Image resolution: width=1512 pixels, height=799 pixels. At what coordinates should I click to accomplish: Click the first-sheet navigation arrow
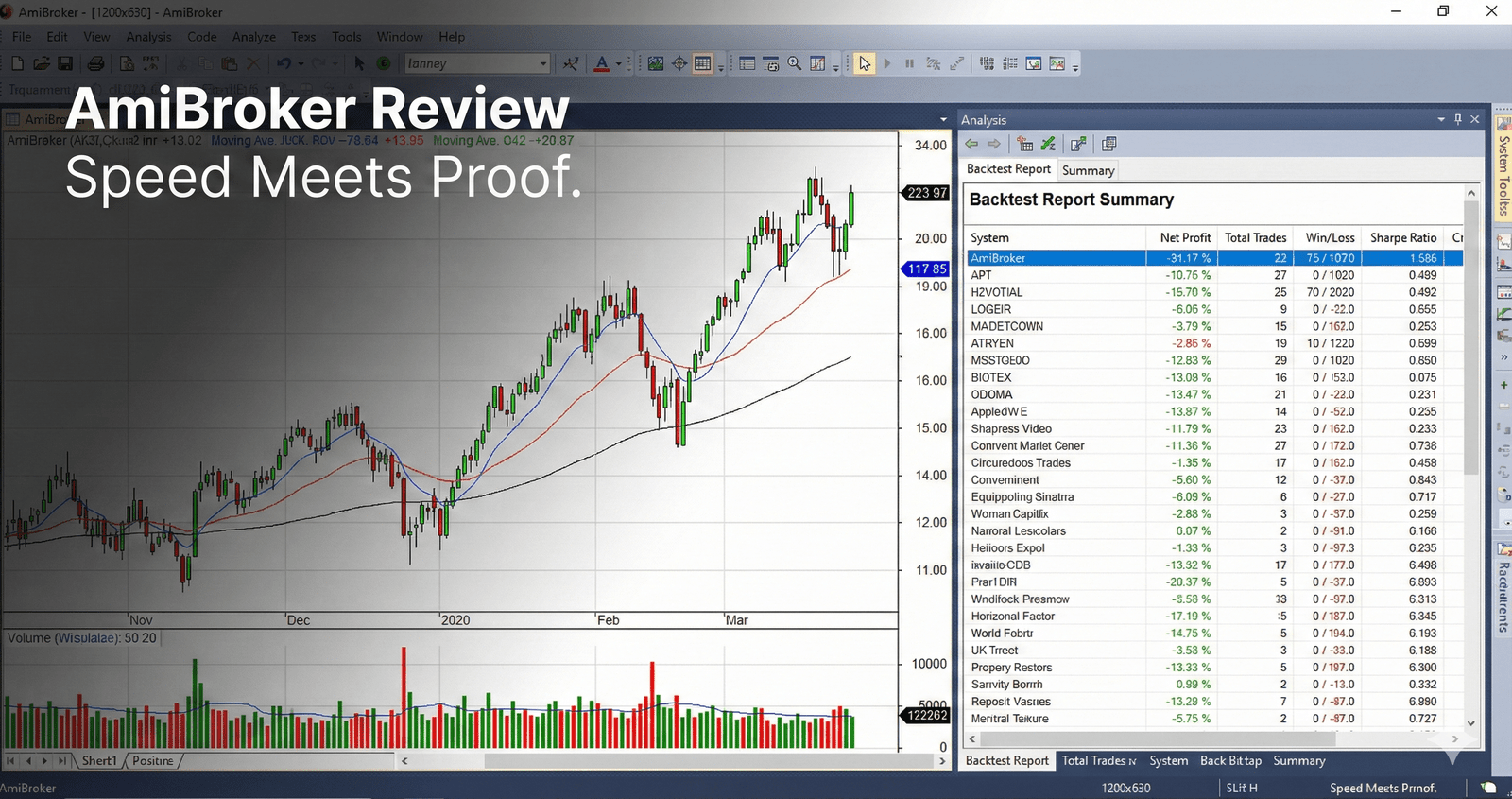coord(10,760)
